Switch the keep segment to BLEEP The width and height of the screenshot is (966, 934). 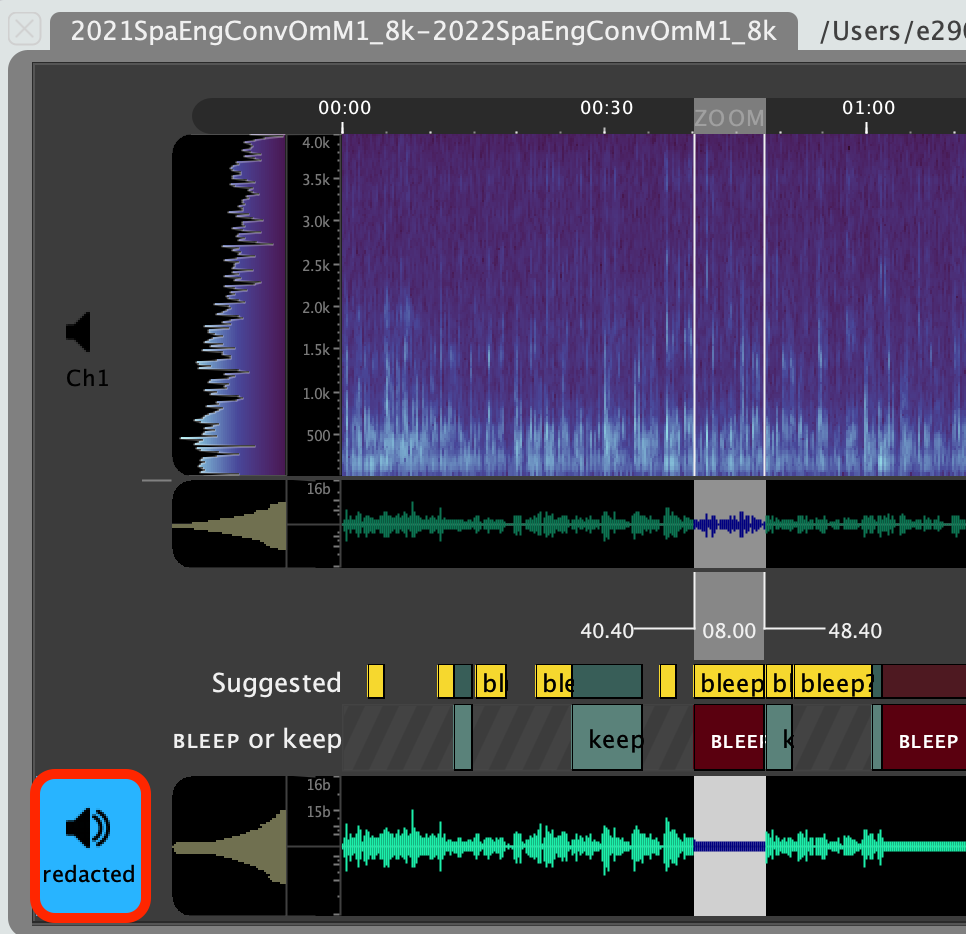click(x=606, y=738)
